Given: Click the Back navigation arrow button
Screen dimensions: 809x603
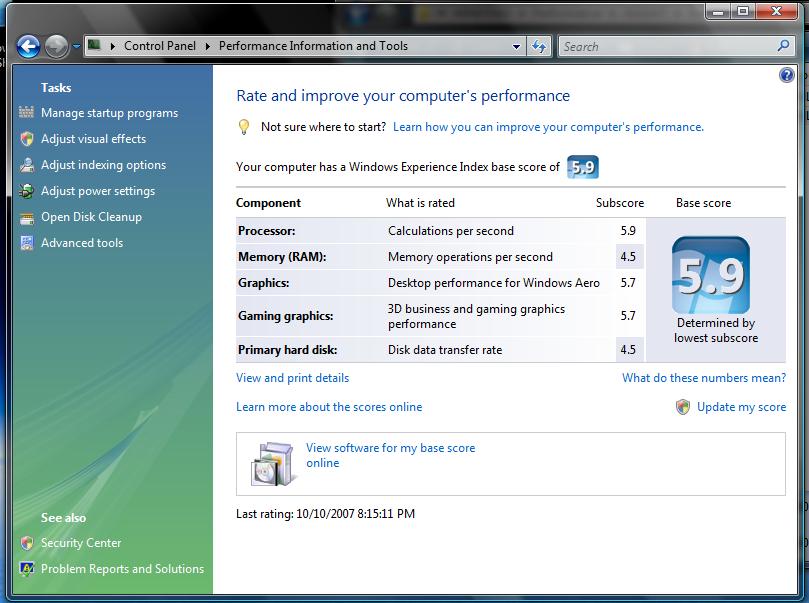Looking at the screenshot, I should pyautogui.click(x=28, y=46).
